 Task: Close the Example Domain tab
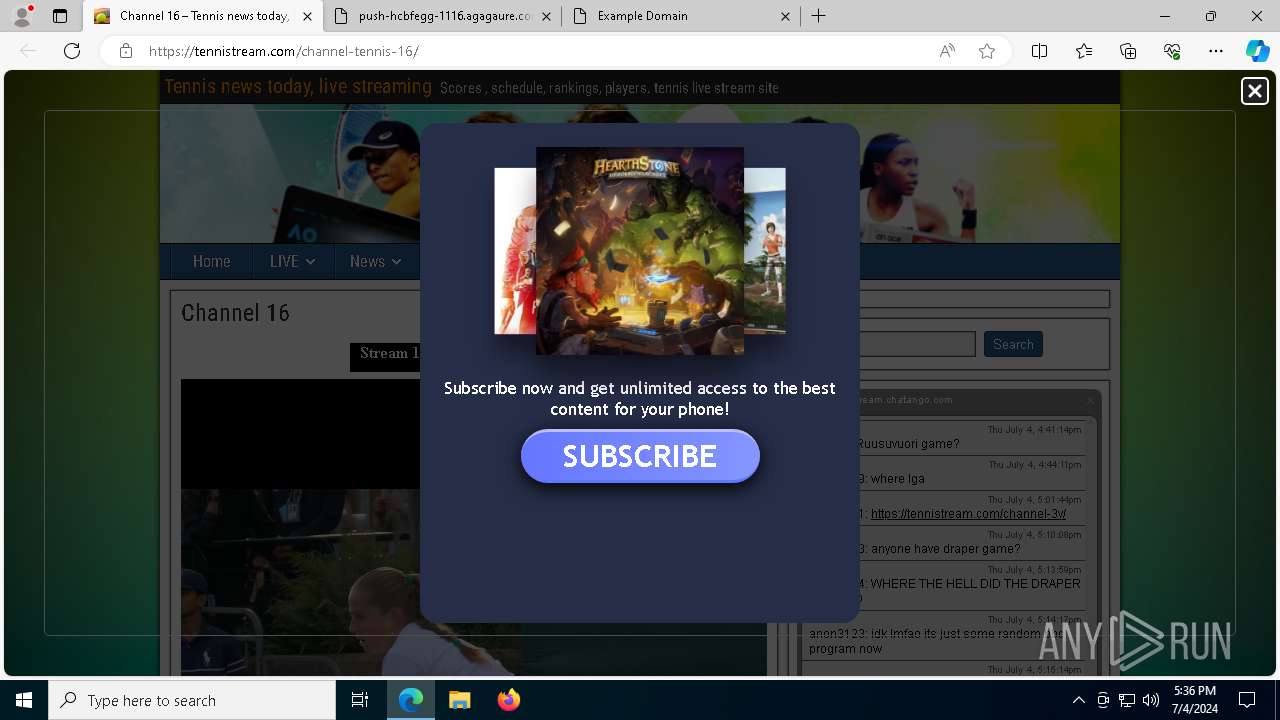(785, 16)
